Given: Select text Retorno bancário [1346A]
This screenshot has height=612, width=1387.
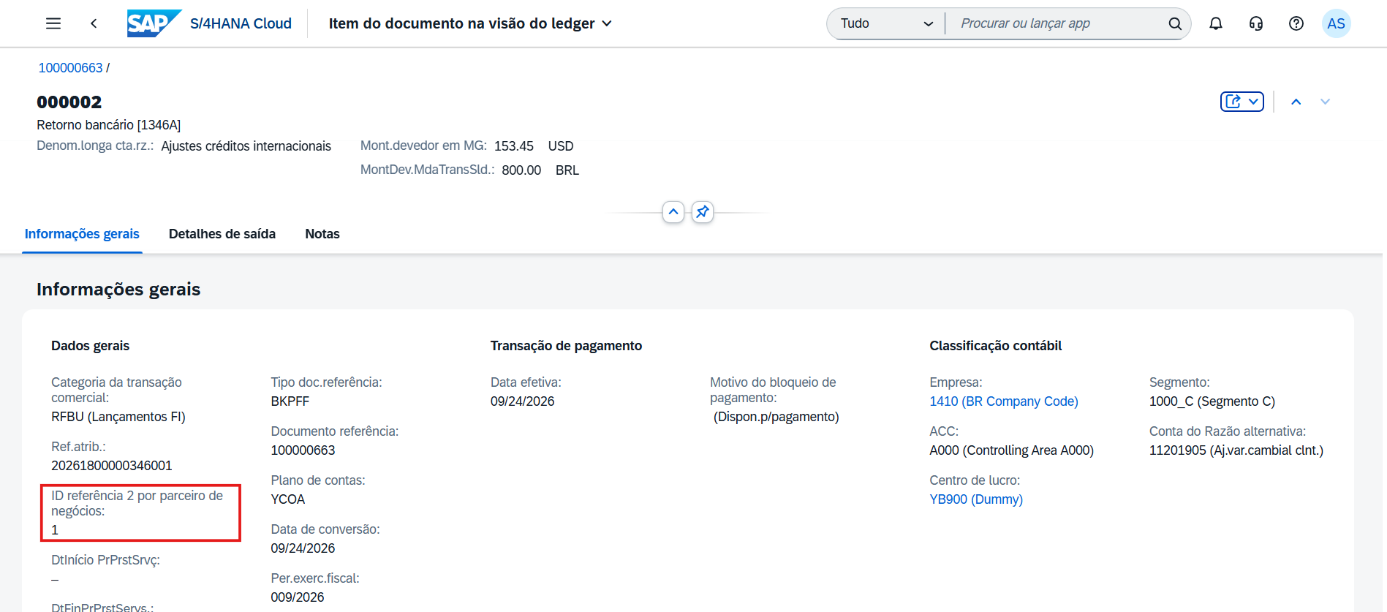Looking at the screenshot, I should [x=109, y=125].
